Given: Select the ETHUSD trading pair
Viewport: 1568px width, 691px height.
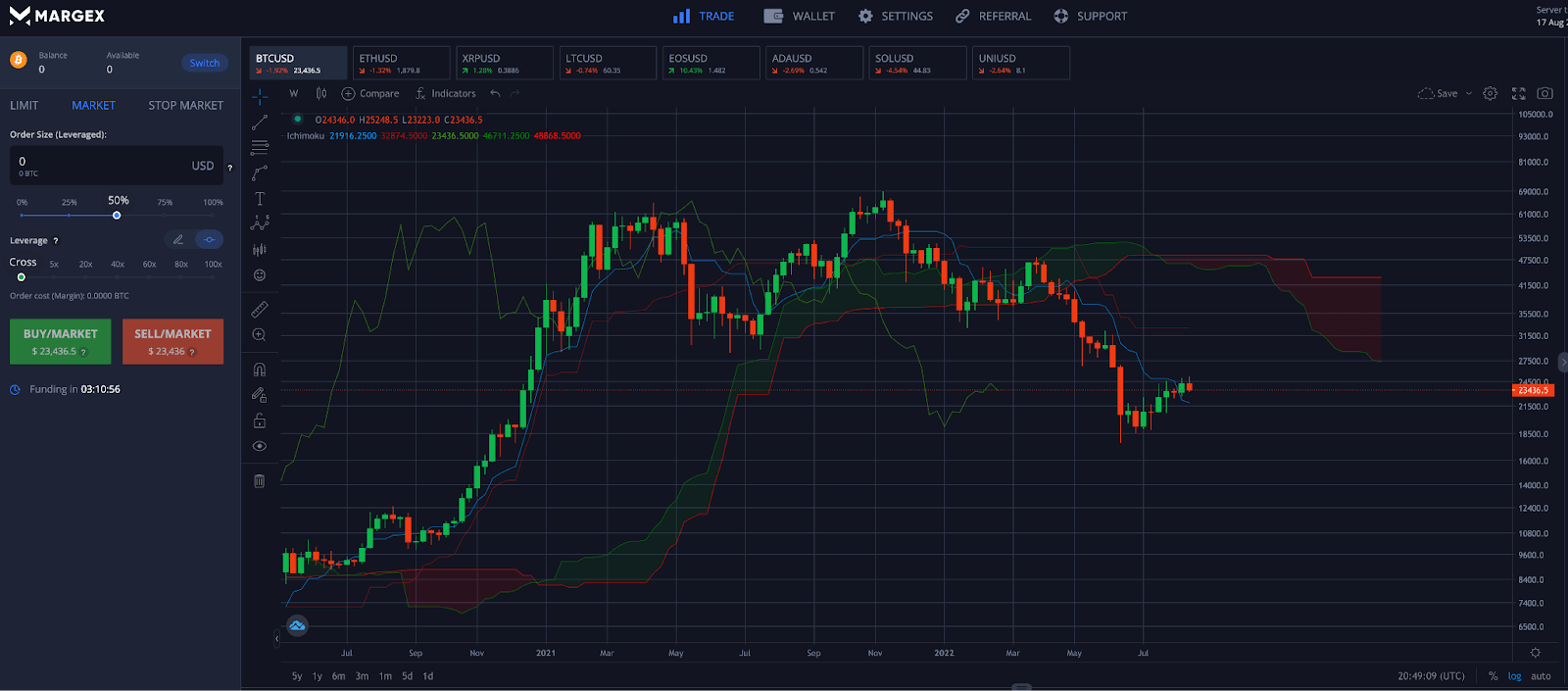Looking at the screenshot, I should tap(400, 63).
